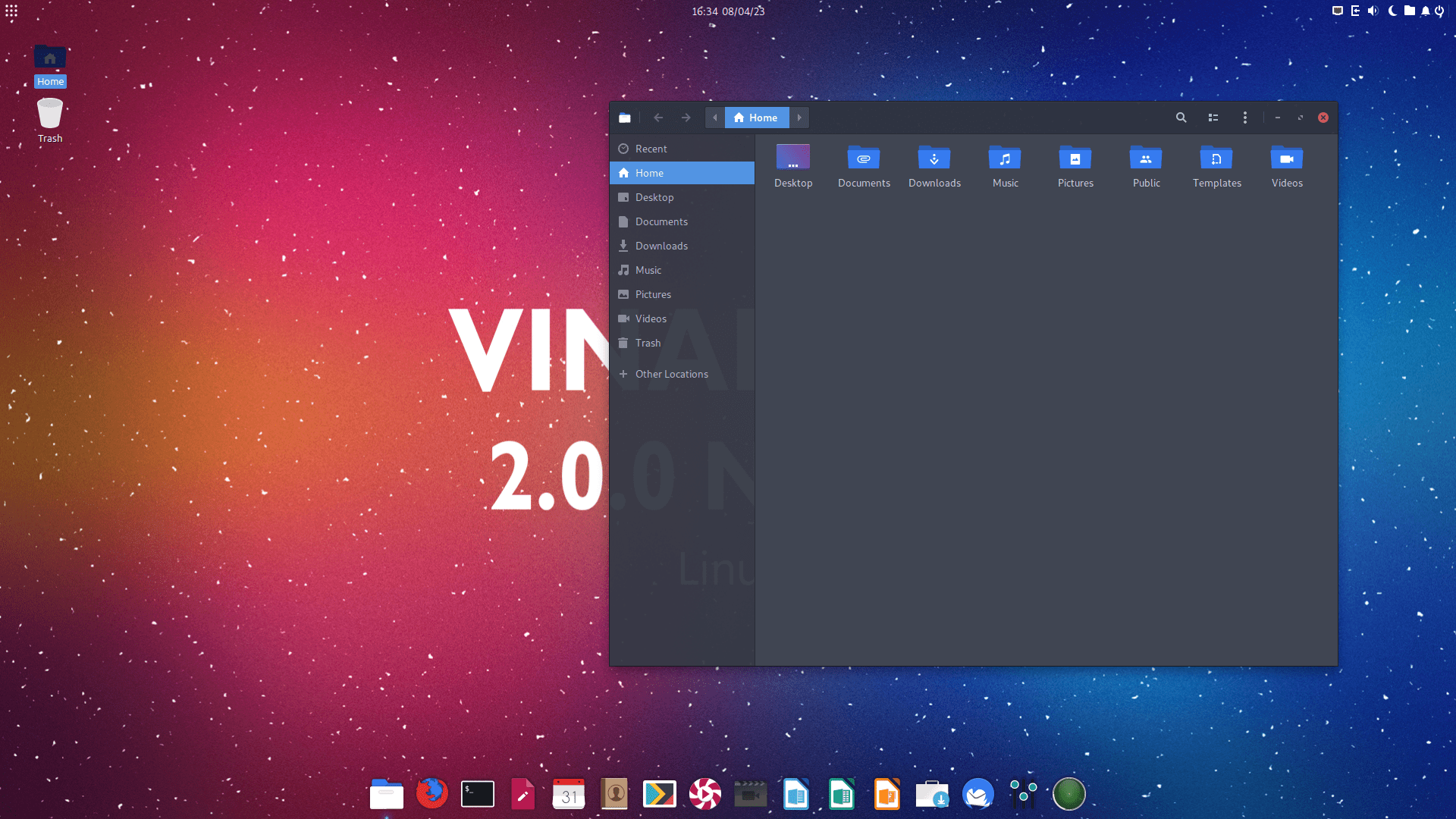Launch LibreOffice Writer from the dock
This screenshot has width=1456, height=819.
pyautogui.click(x=796, y=794)
